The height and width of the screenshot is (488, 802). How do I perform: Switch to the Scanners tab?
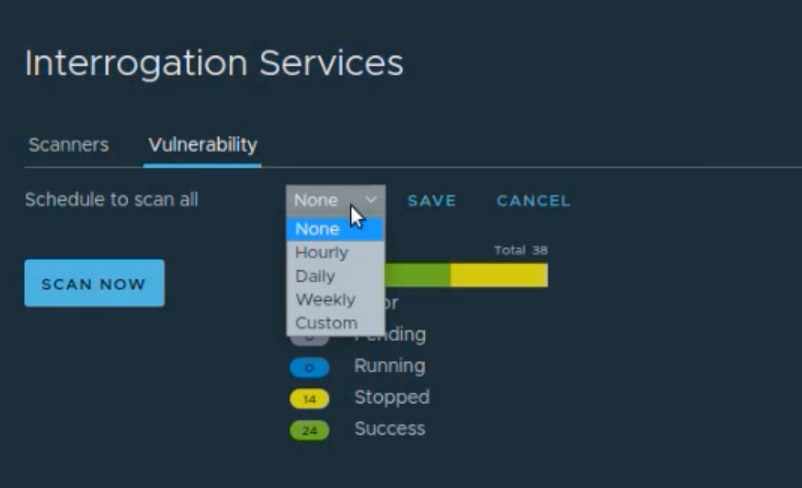[68, 145]
